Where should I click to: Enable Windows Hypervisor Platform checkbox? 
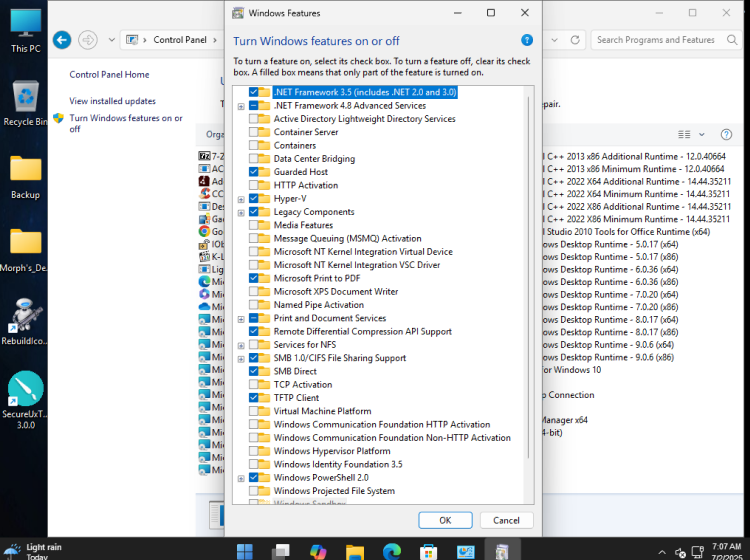tap(254, 451)
